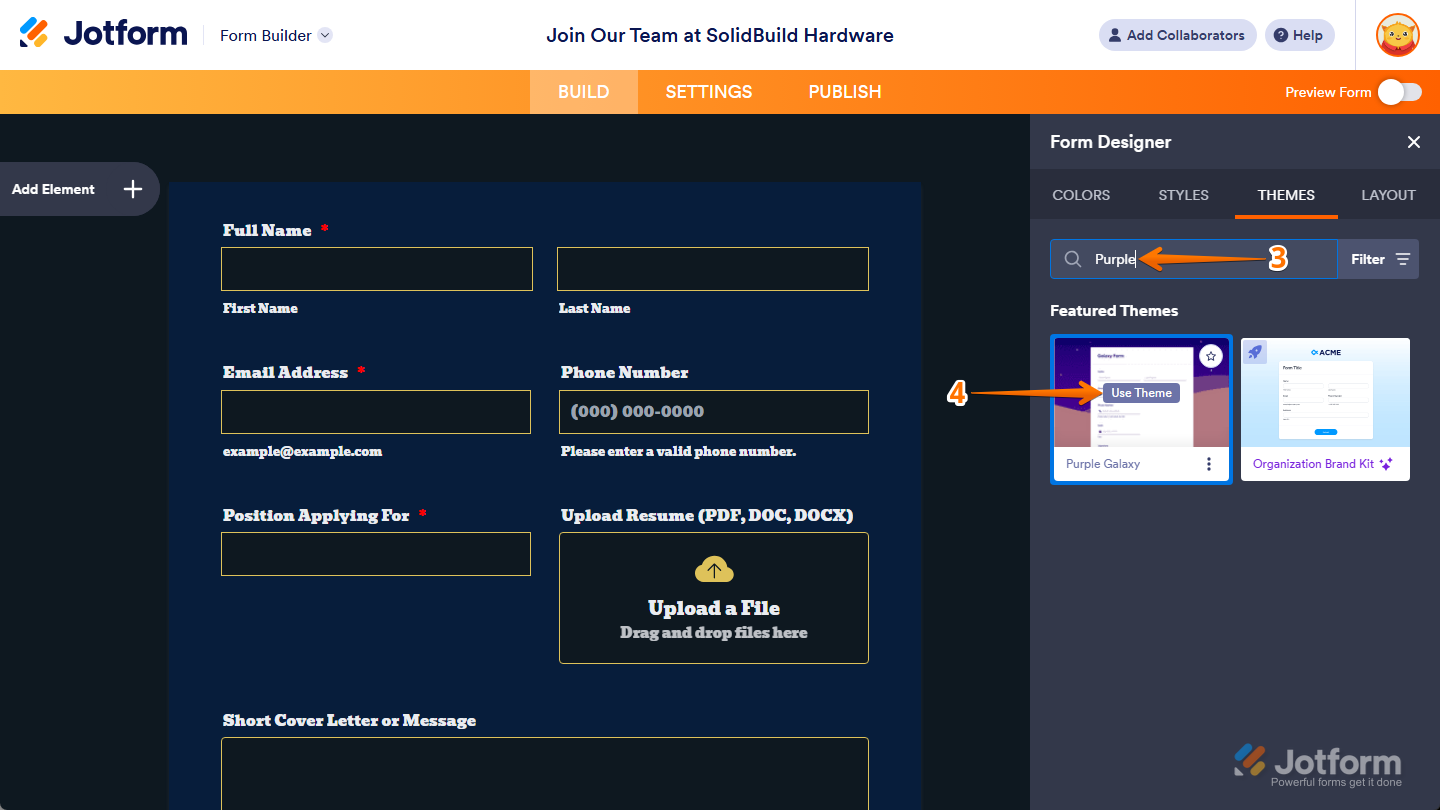Image resolution: width=1440 pixels, height=810 pixels.
Task: Click the First Name input field
Action: pos(377,269)
